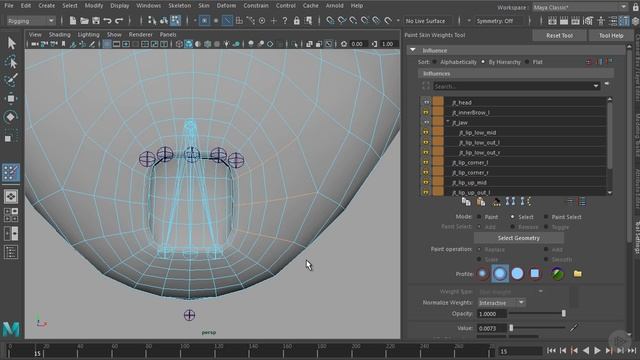Collapse the jt_jaw tree node
The height and width of the screenshot is (360, 640).
point(448,122)
